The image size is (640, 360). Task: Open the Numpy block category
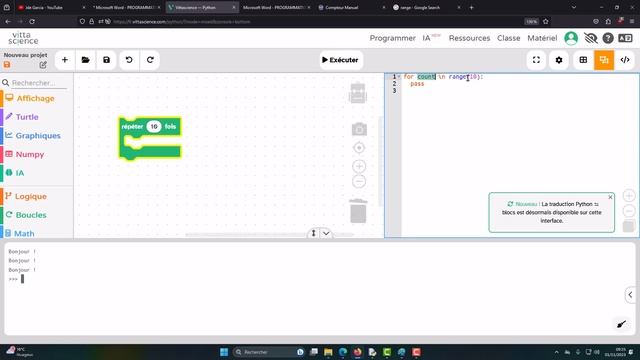pos(29,154)
